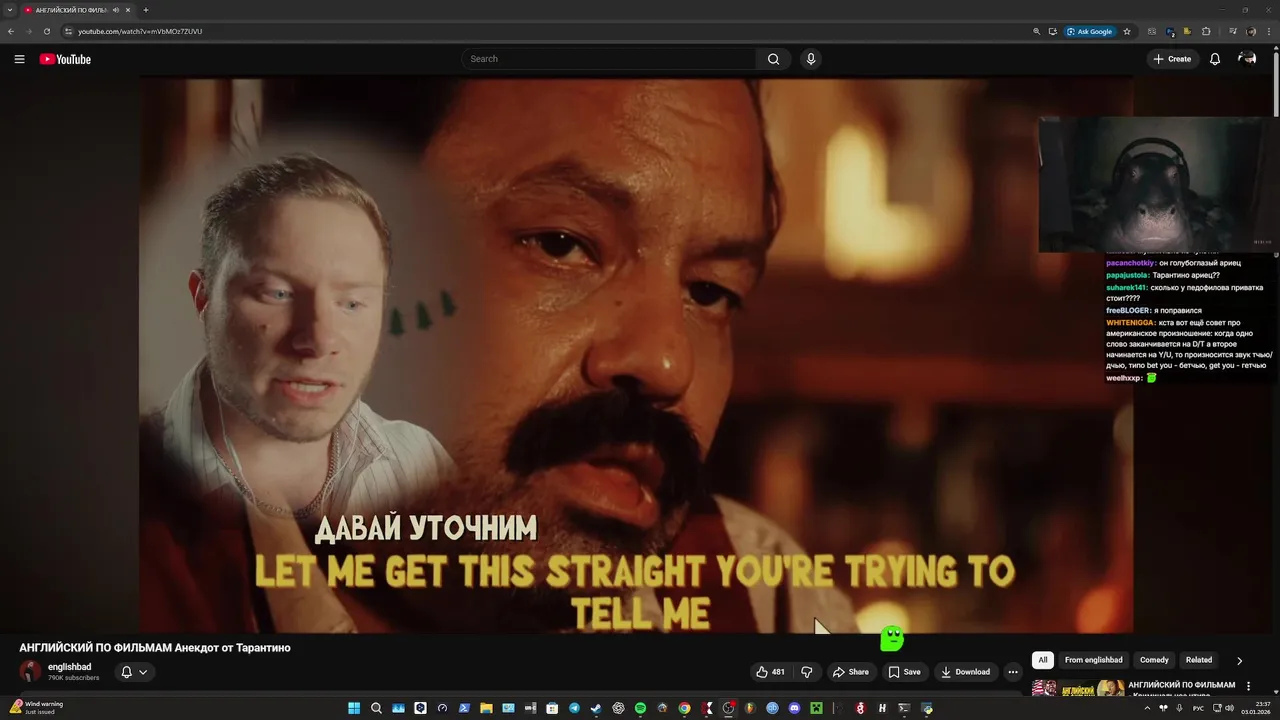Go to the YouTube home logo
This screenshot has height=720, width=1280.
coord(65,59)
